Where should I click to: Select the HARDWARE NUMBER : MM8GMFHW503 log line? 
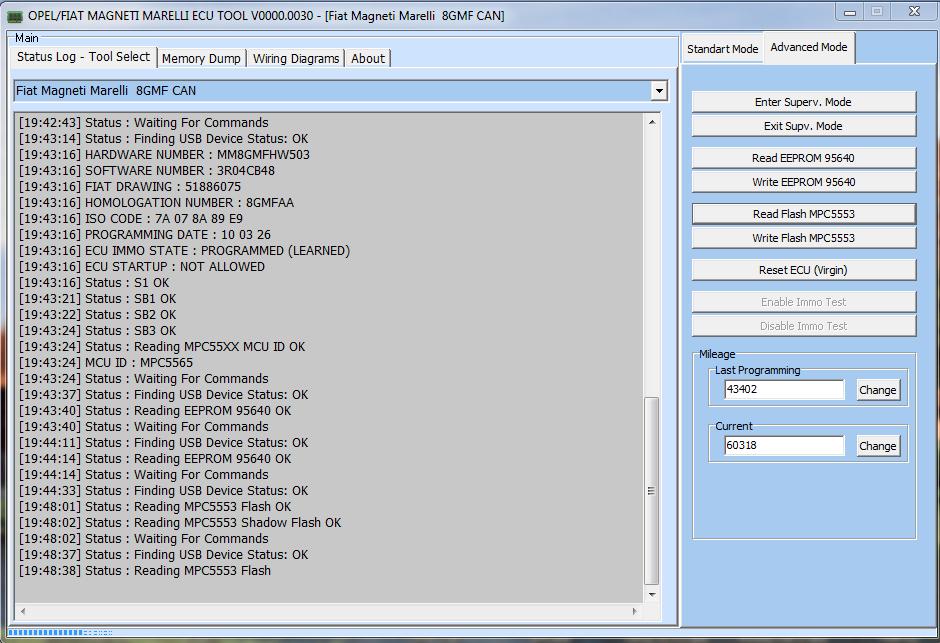point(164,155)
